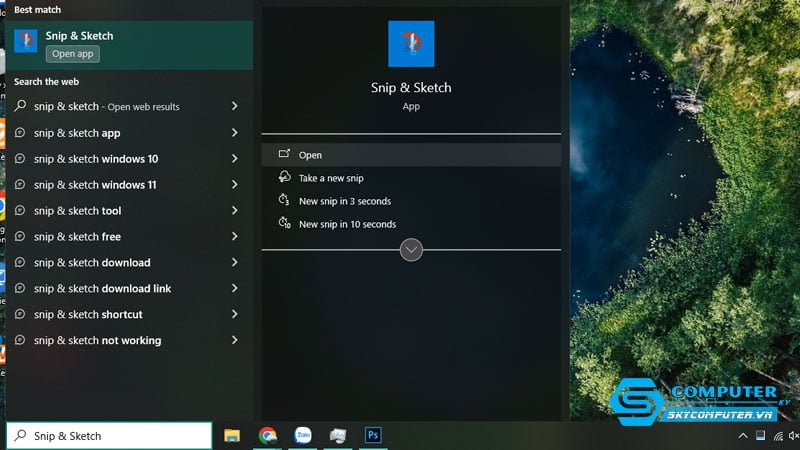Click the Best match heading

pyautogui.click(x=37, y=10)
